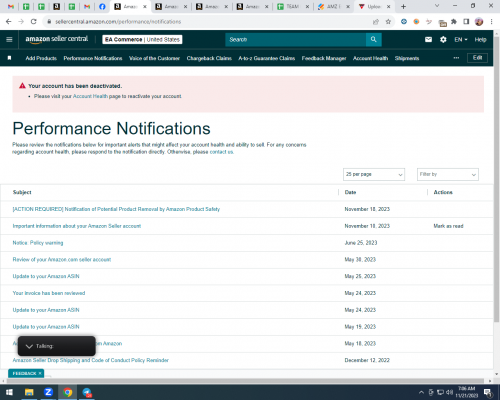Collapse the Talking overlay chevron
The image size is (500, 400).
(29, 346)
